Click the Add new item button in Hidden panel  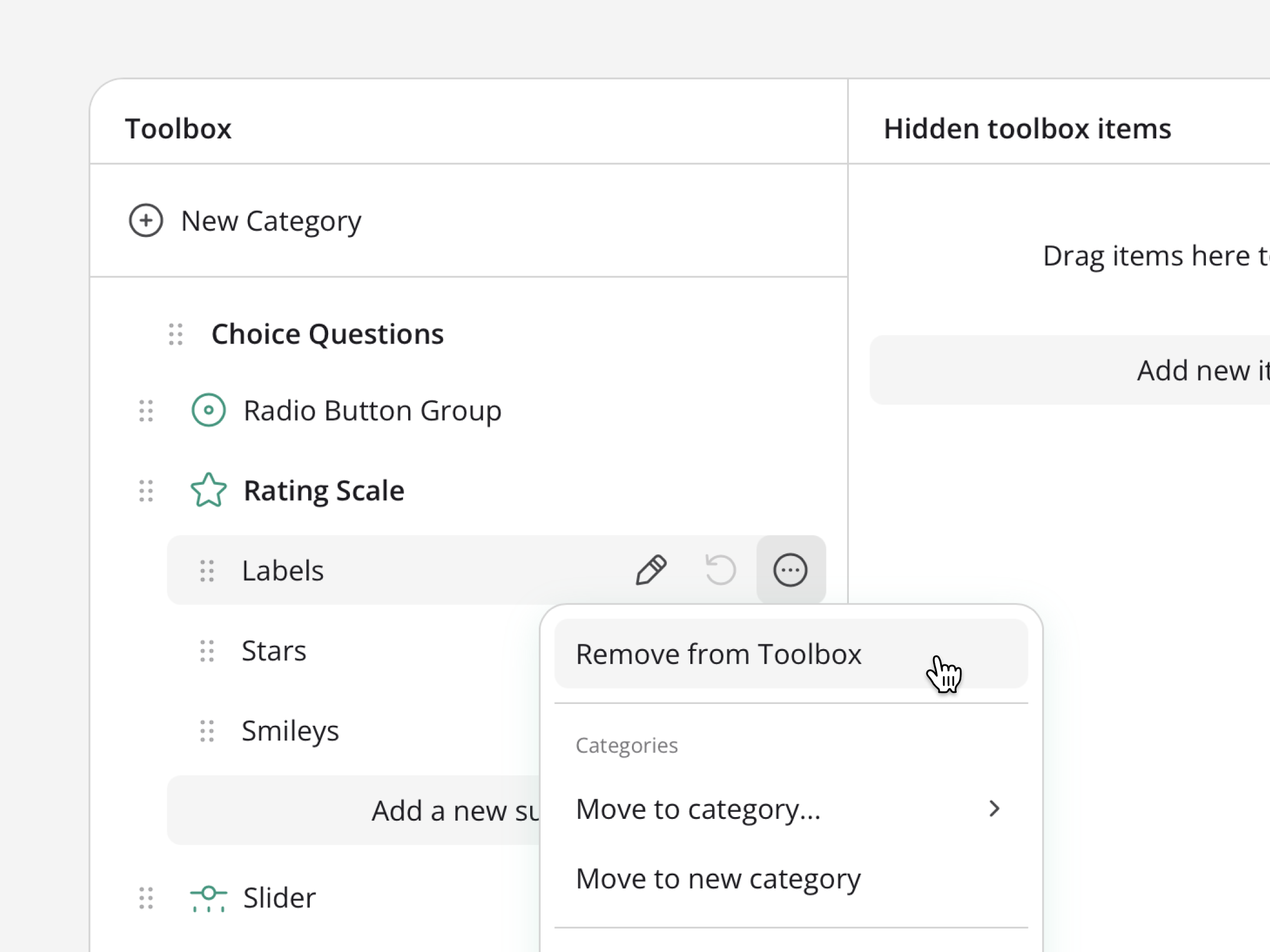[x=1070, y=370]
